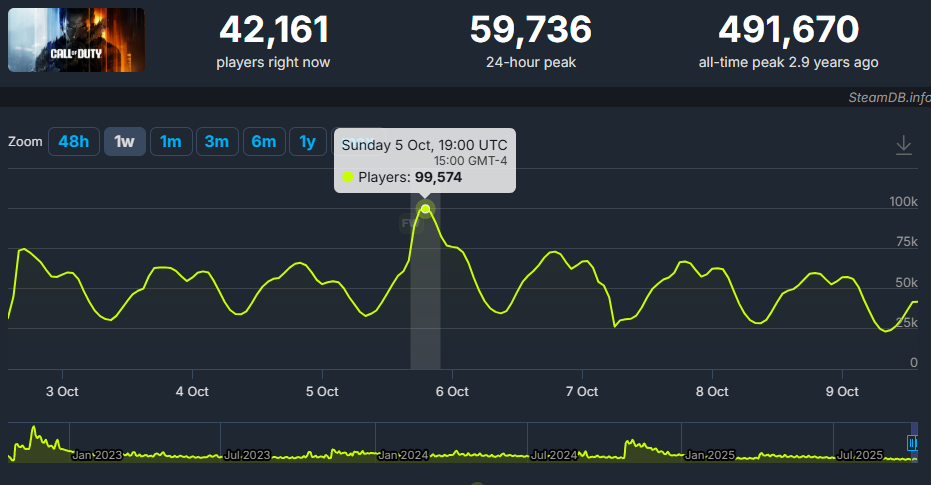Click the 491,670 all-time peak figure
The height and width of the screenshot is (485, 931).
(x=788, y=31)
